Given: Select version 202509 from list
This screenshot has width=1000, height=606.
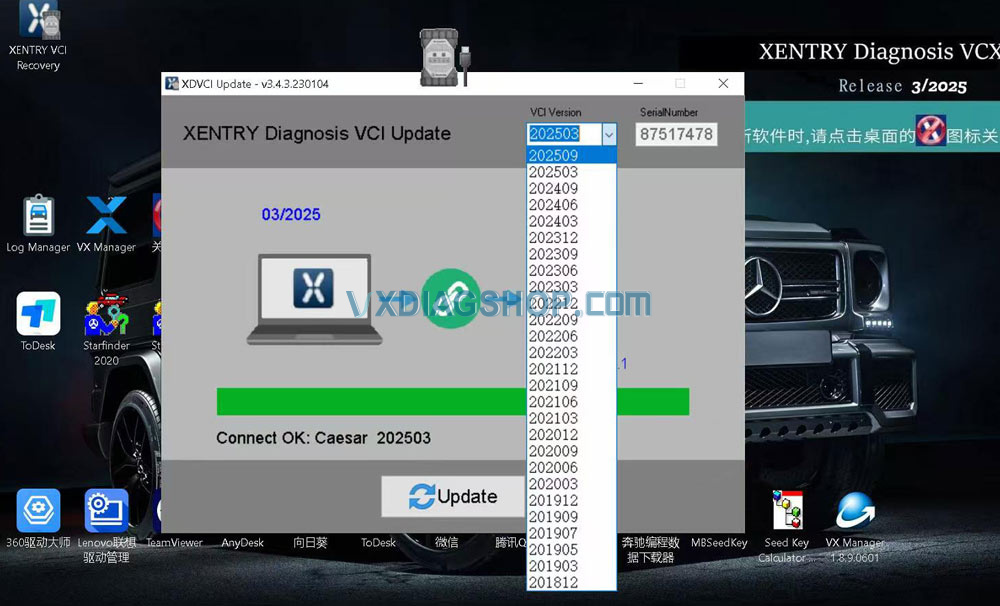Looking at the screenshot, I should tap(571, 156).
